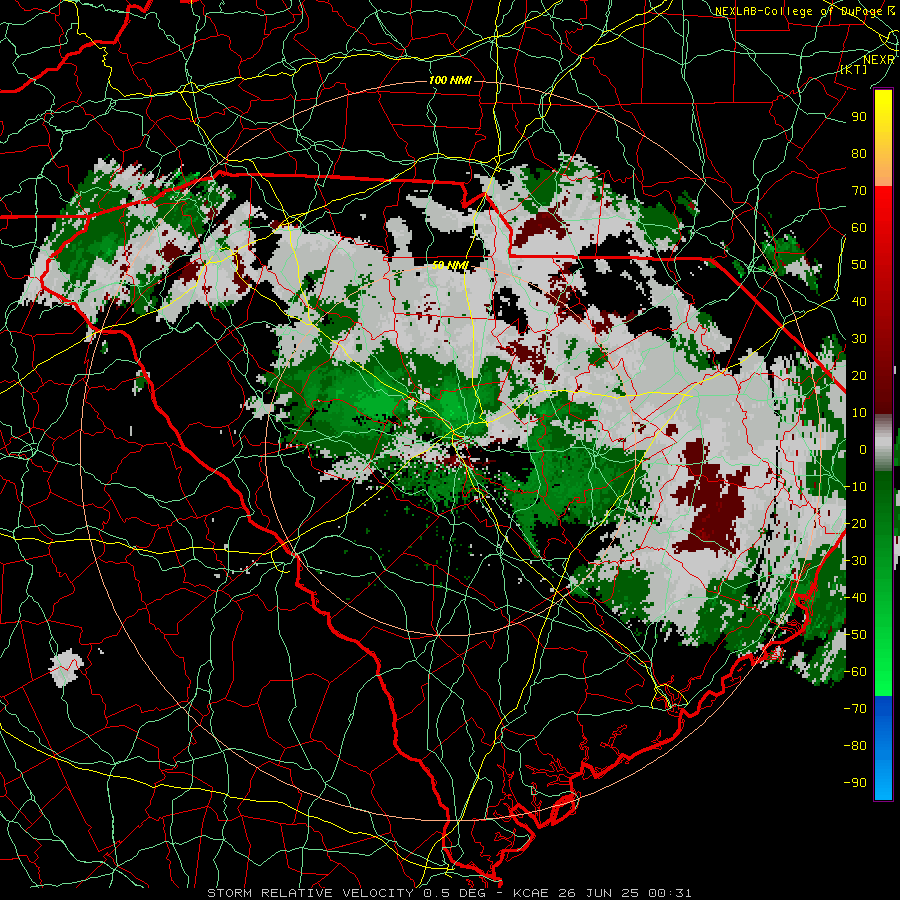The image size is (900, 900).
Task: Click the 10 value on the velocity scale
Action: (859, 413)
